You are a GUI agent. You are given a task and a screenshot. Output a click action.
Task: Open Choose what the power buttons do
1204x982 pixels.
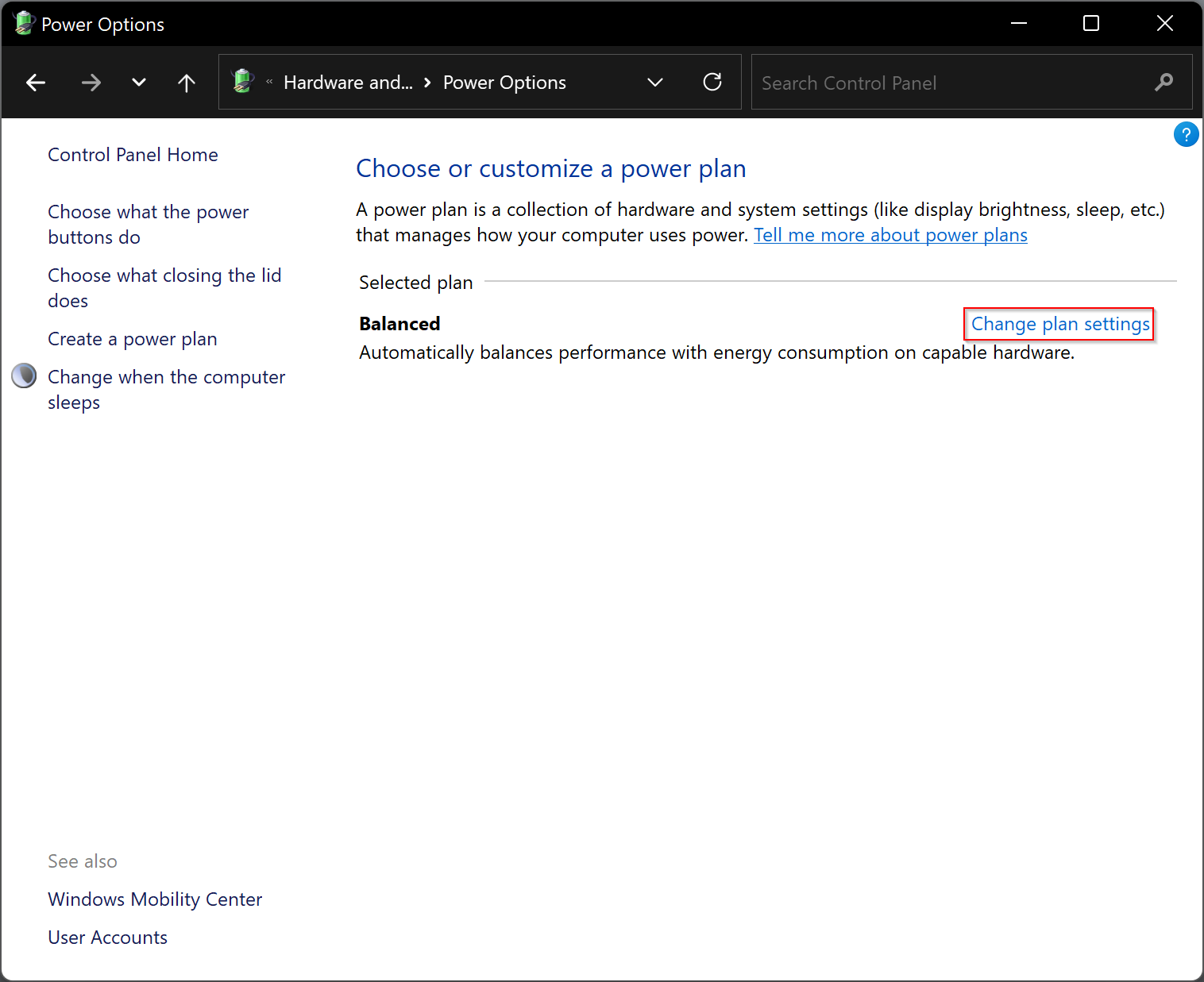(x=149, y=225)
